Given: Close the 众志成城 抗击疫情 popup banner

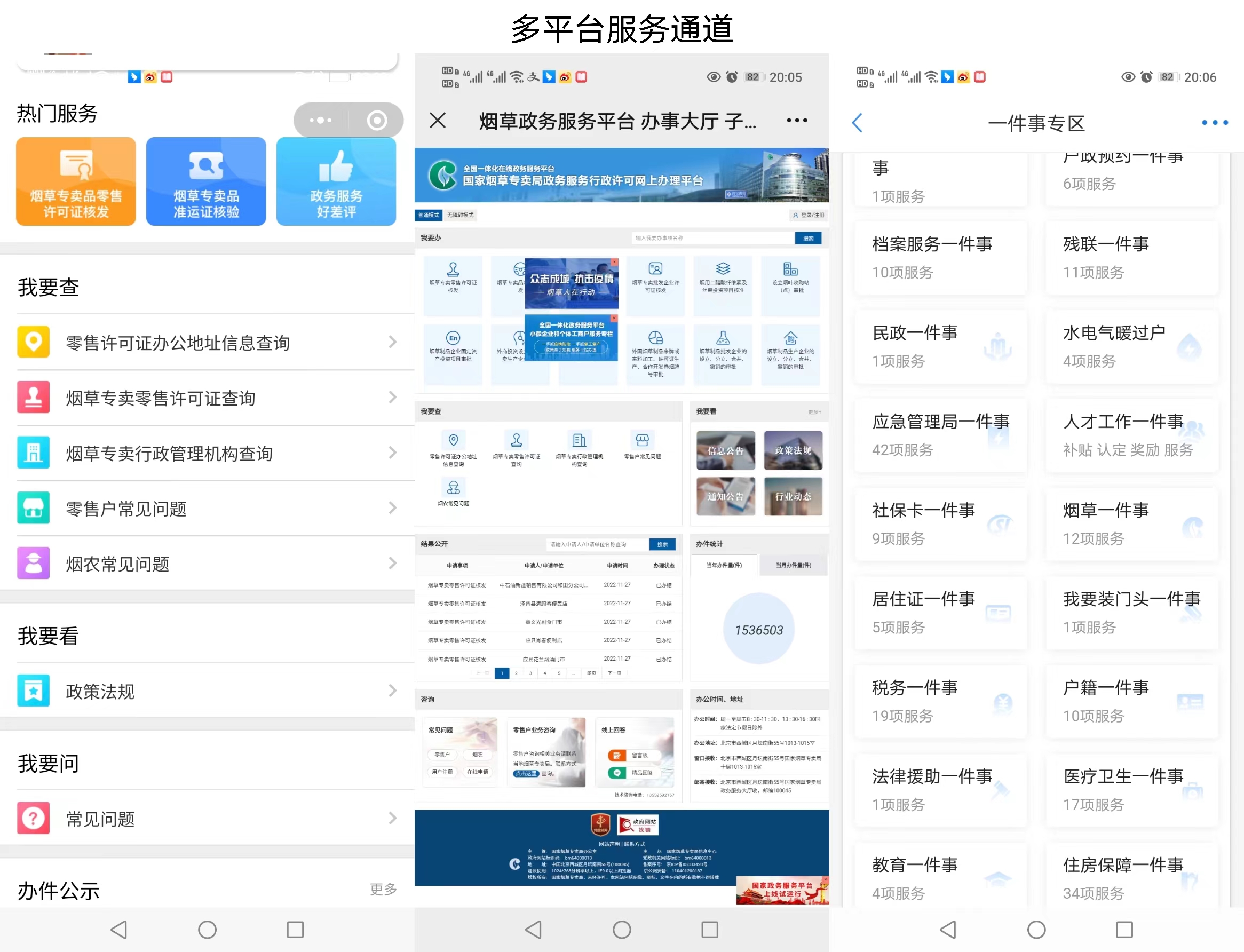Looking at the screenshot, I should [614, 262].
